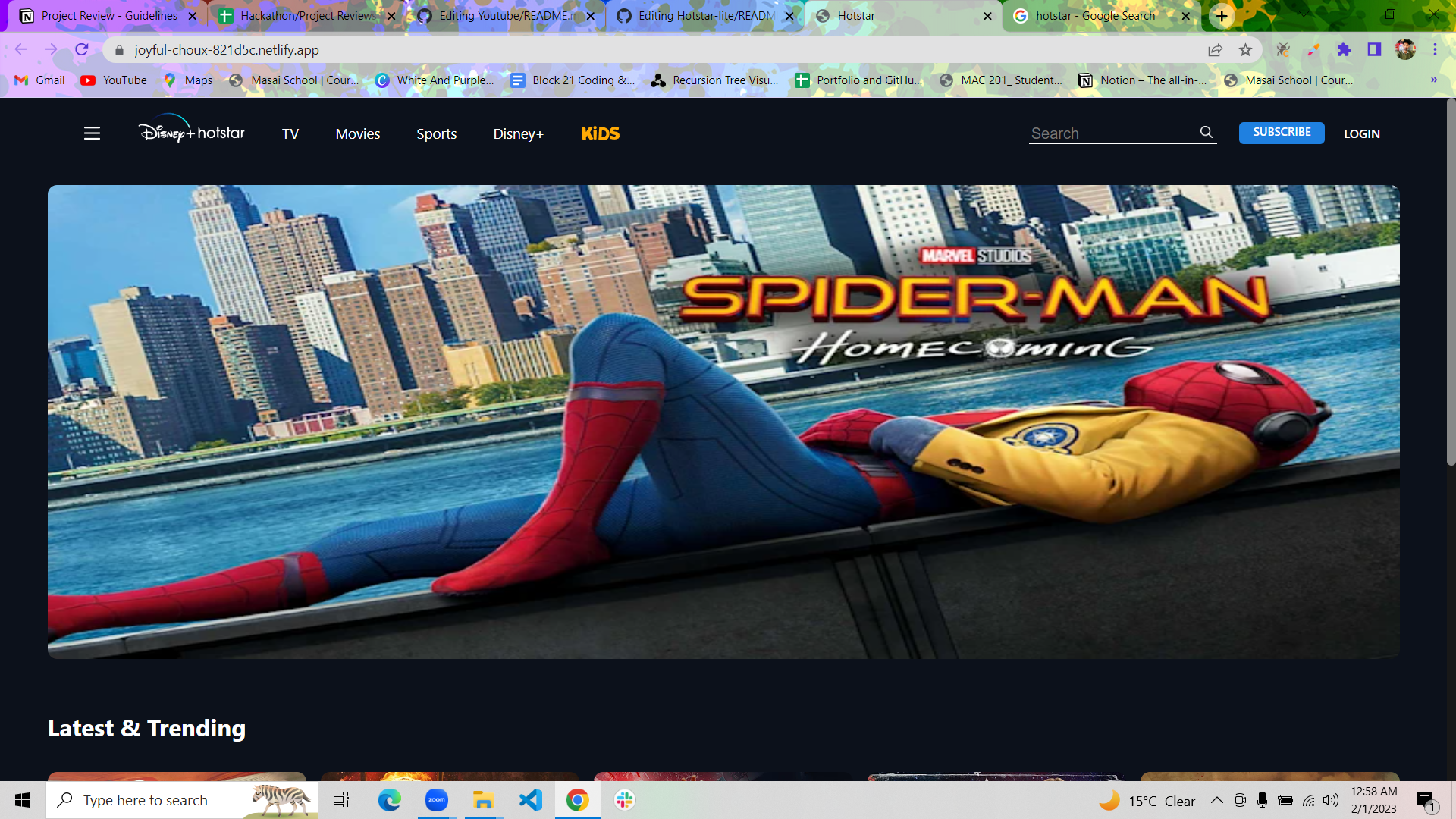Switch to Project Review - Guidelines tab
1456x819 pixels.
click(x=108, y=16)
